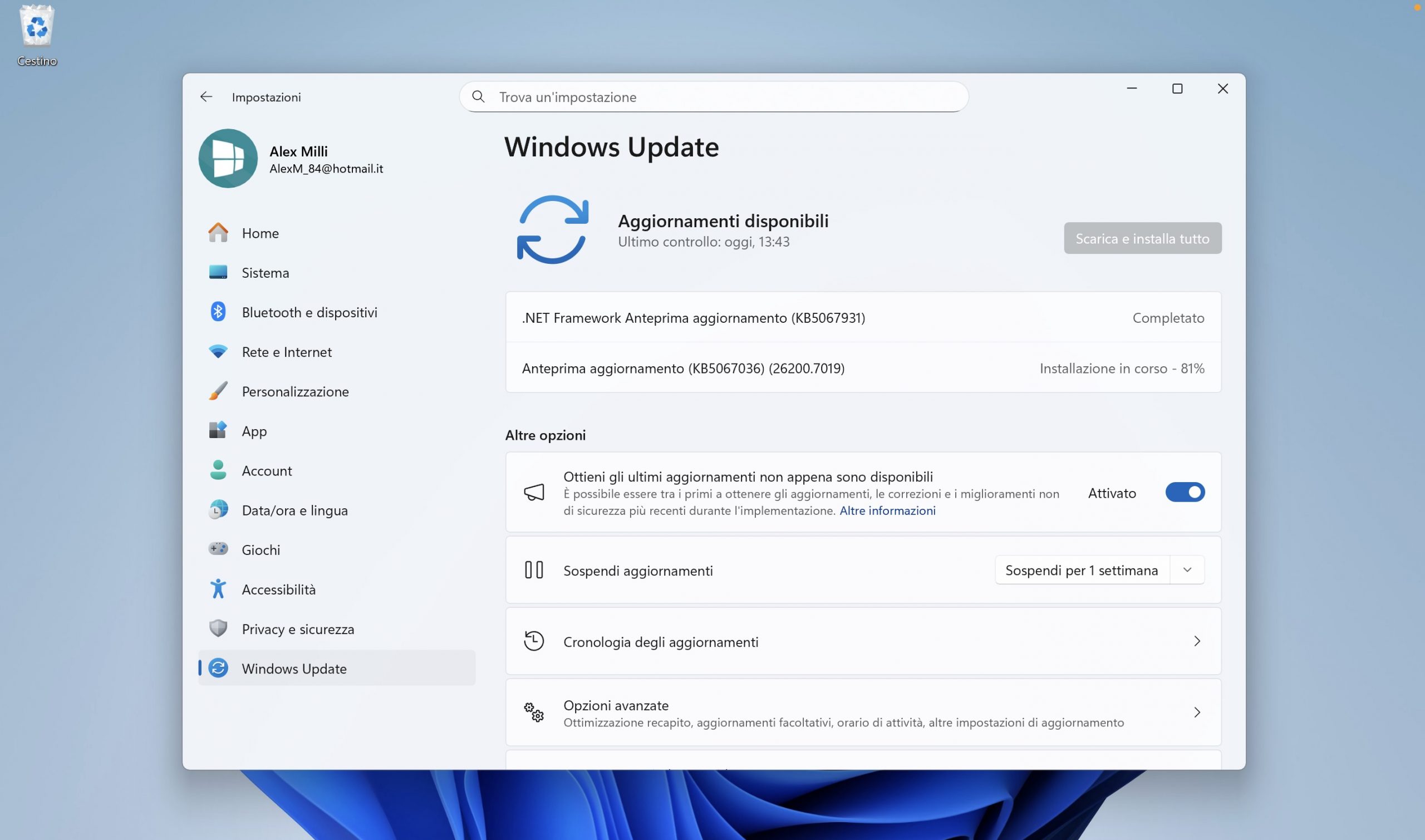Open Cronologia degli aggiornamenti chevron

tap(1196, 641)
